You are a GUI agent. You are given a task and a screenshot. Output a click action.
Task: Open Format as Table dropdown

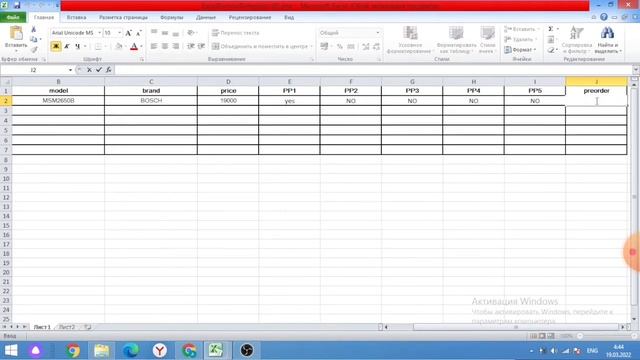point(456,40)
